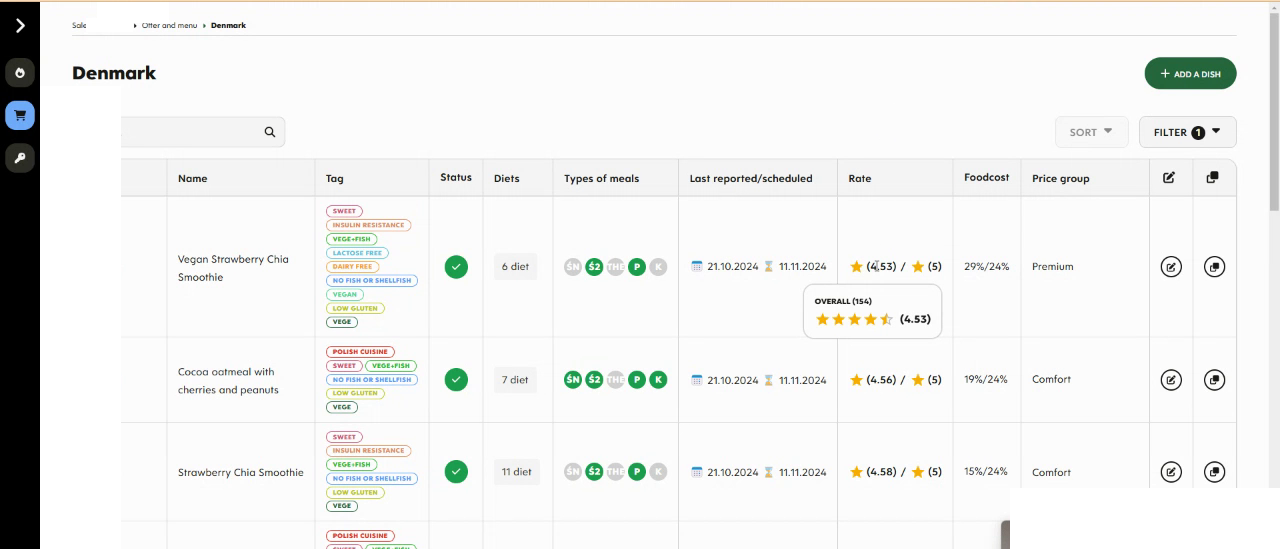This screenshot has height=549, width=1280.
Task: Click the edit column header icon
Action: point(1169,178)
